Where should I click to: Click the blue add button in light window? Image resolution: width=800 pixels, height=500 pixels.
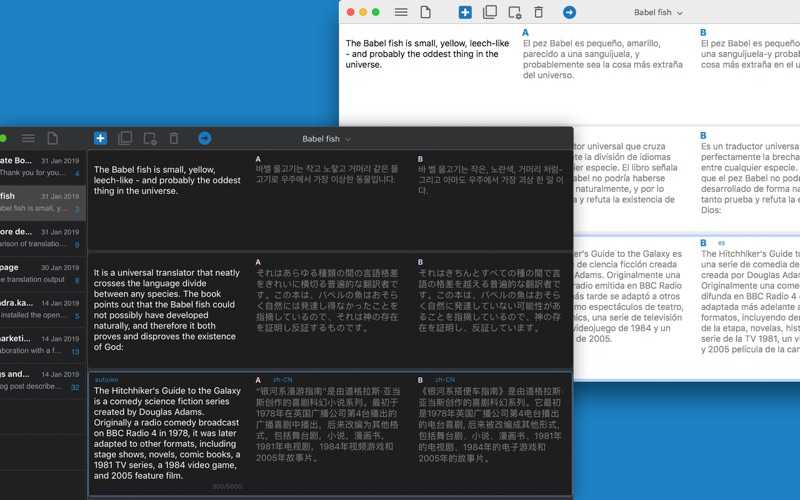[465, 12]
